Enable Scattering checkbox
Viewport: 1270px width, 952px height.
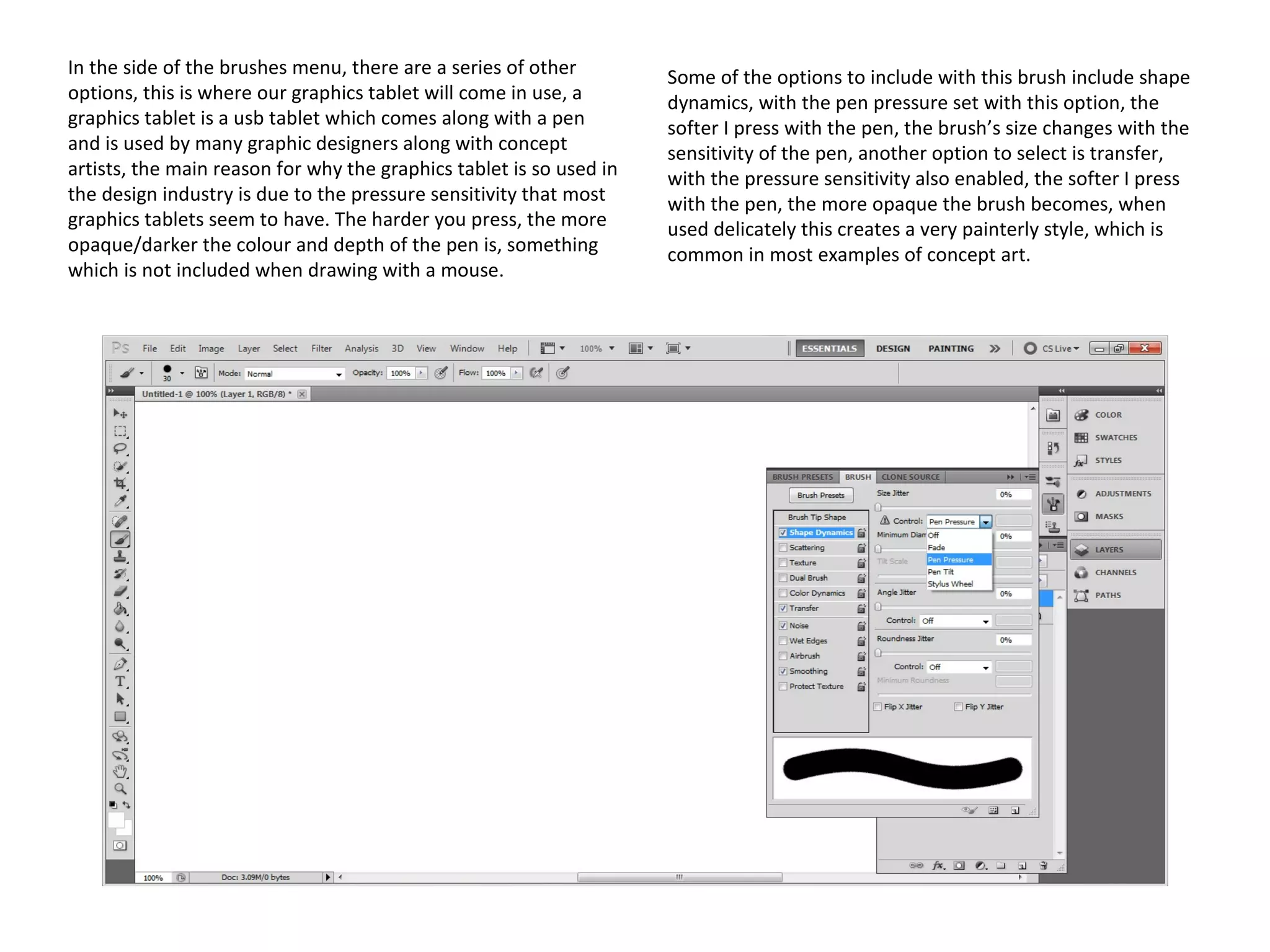click(x=783, y=548)
